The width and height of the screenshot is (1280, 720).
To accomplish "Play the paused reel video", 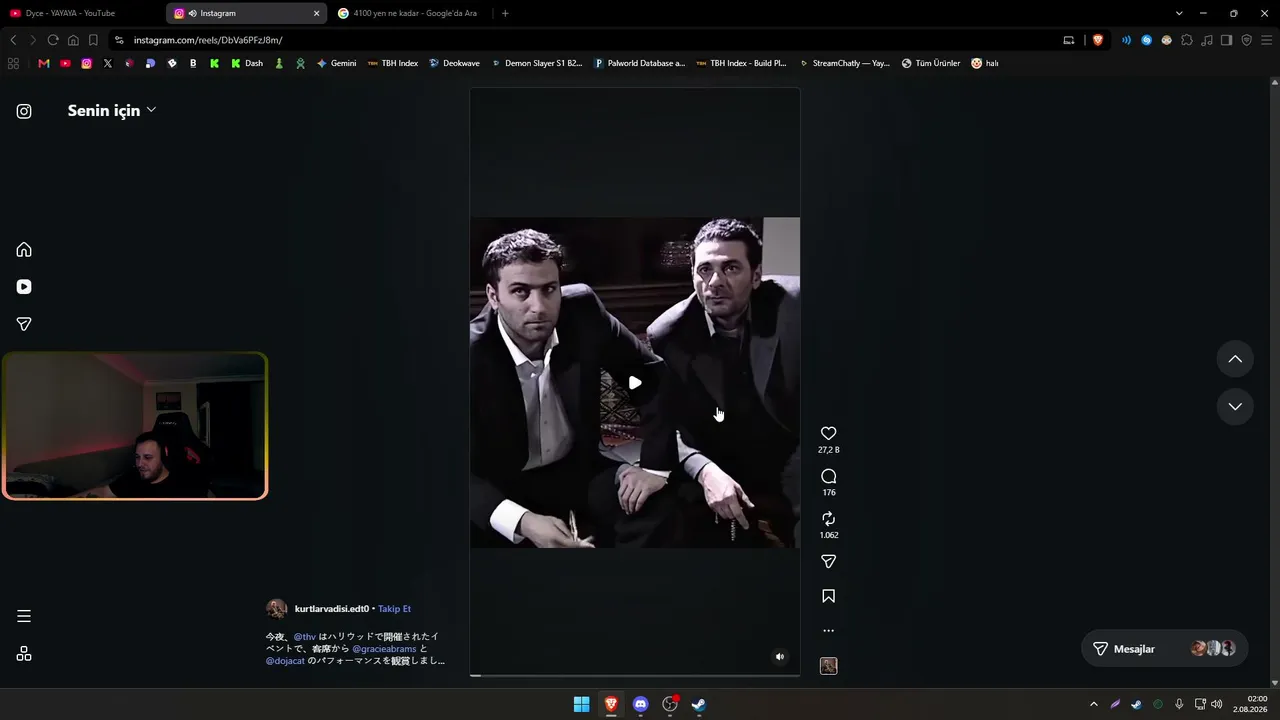I will (635, 383).
